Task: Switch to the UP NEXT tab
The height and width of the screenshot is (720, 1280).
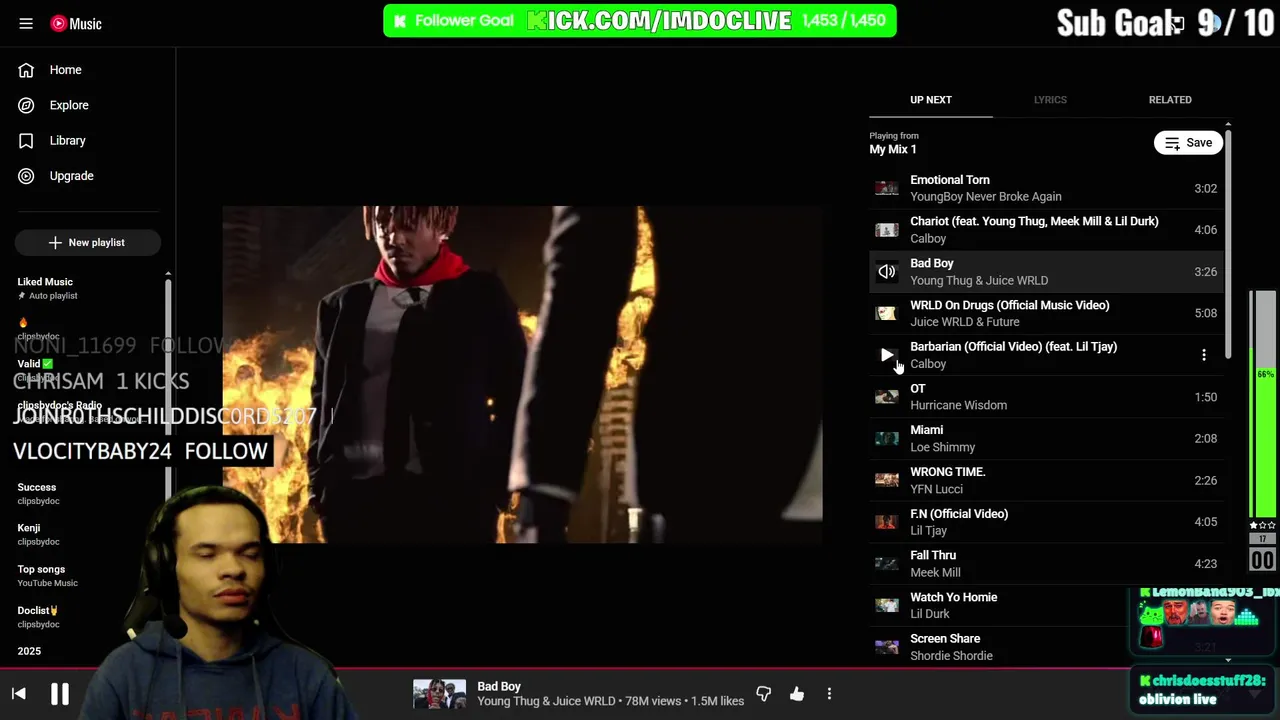Action: click(x=931, y=100)
